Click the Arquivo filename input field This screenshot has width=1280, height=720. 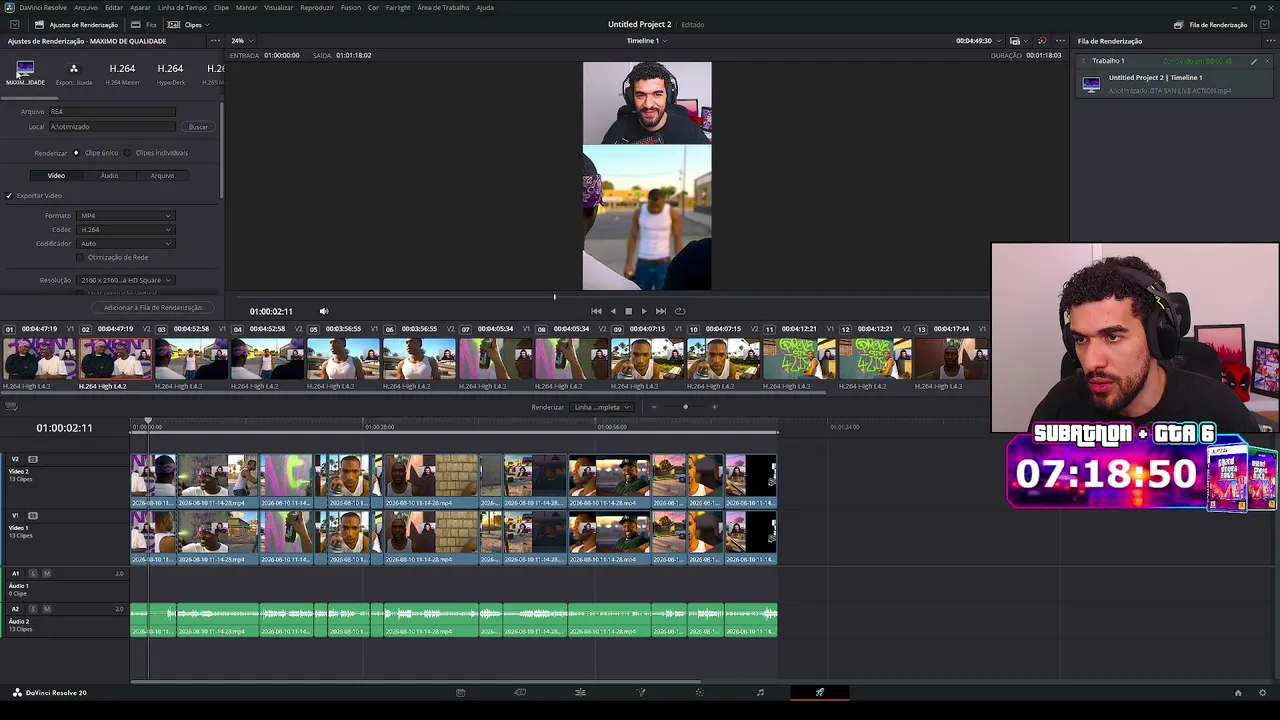click(x=112, y=112)
